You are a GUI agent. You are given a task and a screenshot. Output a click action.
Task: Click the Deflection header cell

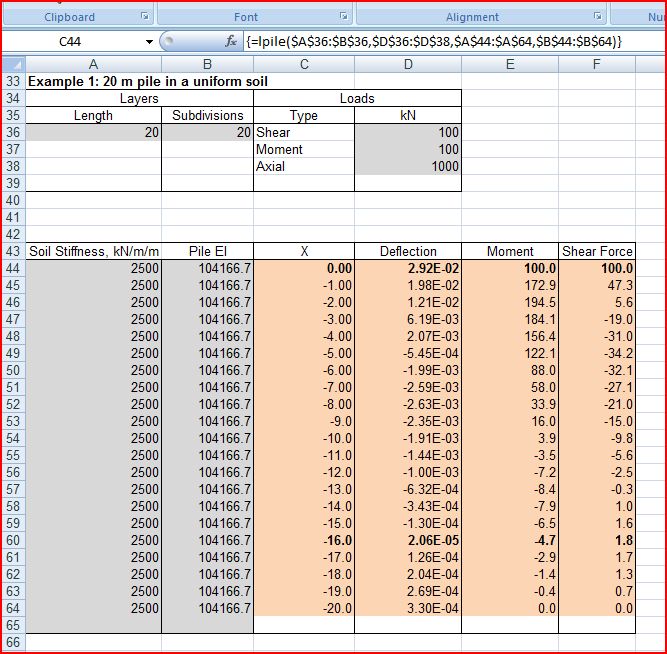tap(407, 251)
